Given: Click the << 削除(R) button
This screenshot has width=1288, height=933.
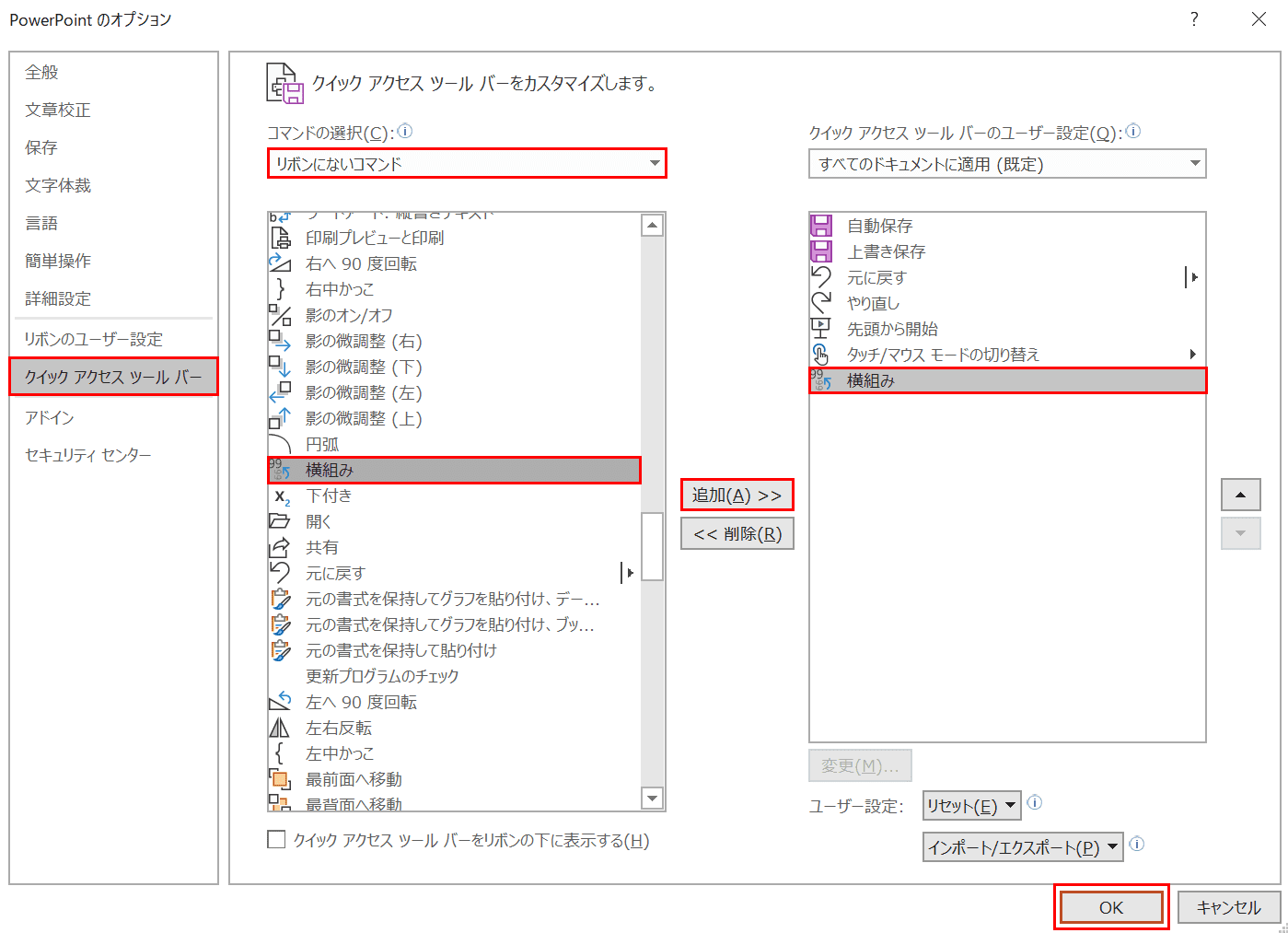Looking at the screenshot, I should tap(737, 534).
